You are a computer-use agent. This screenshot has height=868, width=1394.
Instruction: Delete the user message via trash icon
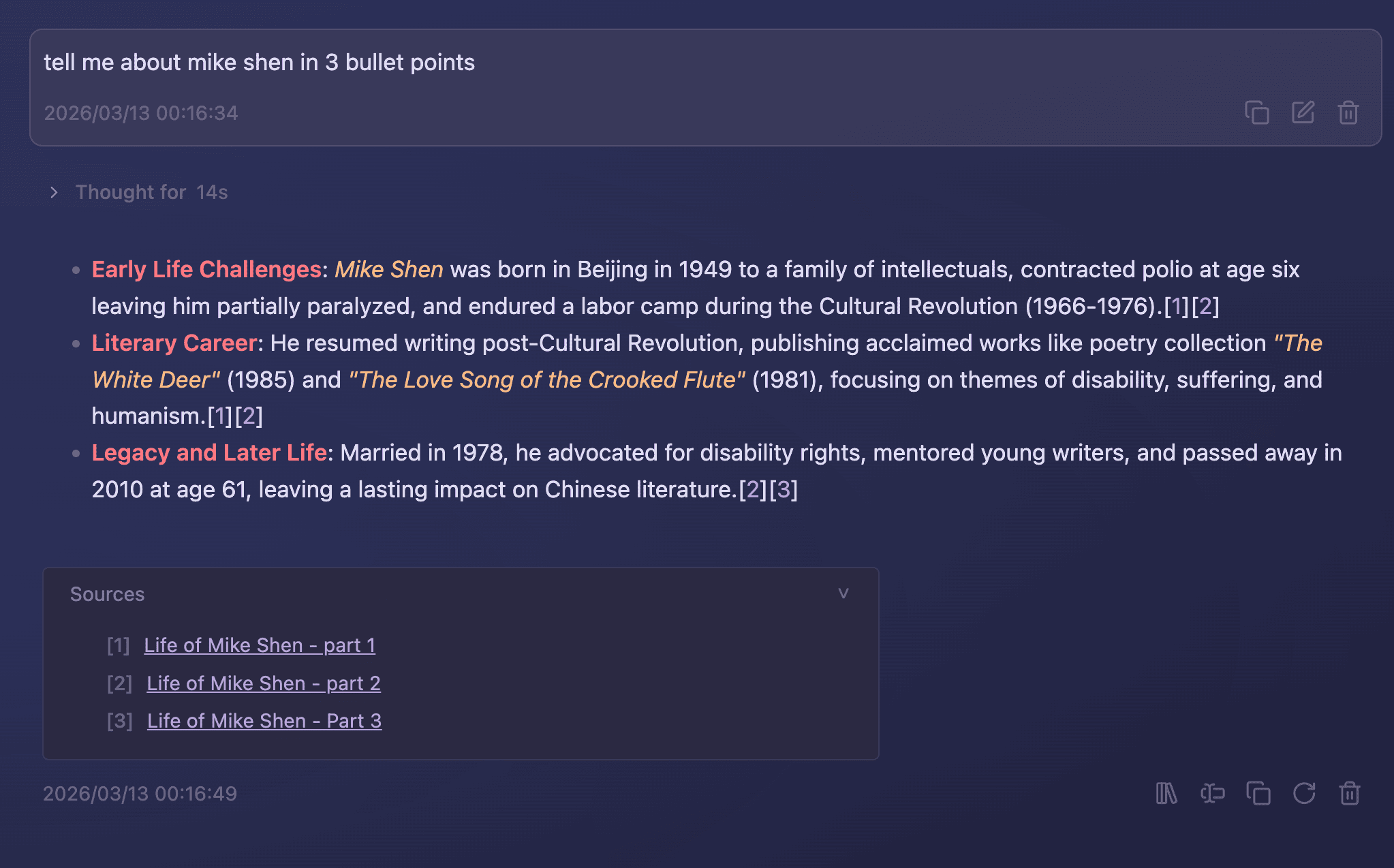click(1348, 112)
